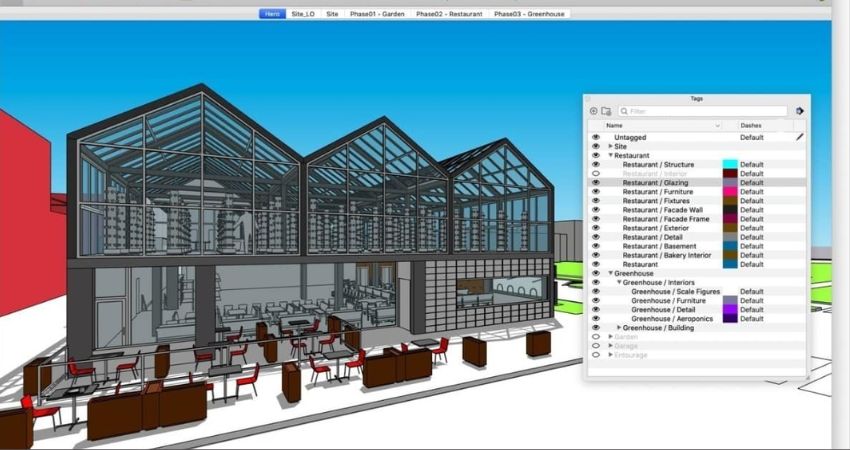Click the Add Tag Folder icon
This screenshot has height=450, width=850.
606,111
